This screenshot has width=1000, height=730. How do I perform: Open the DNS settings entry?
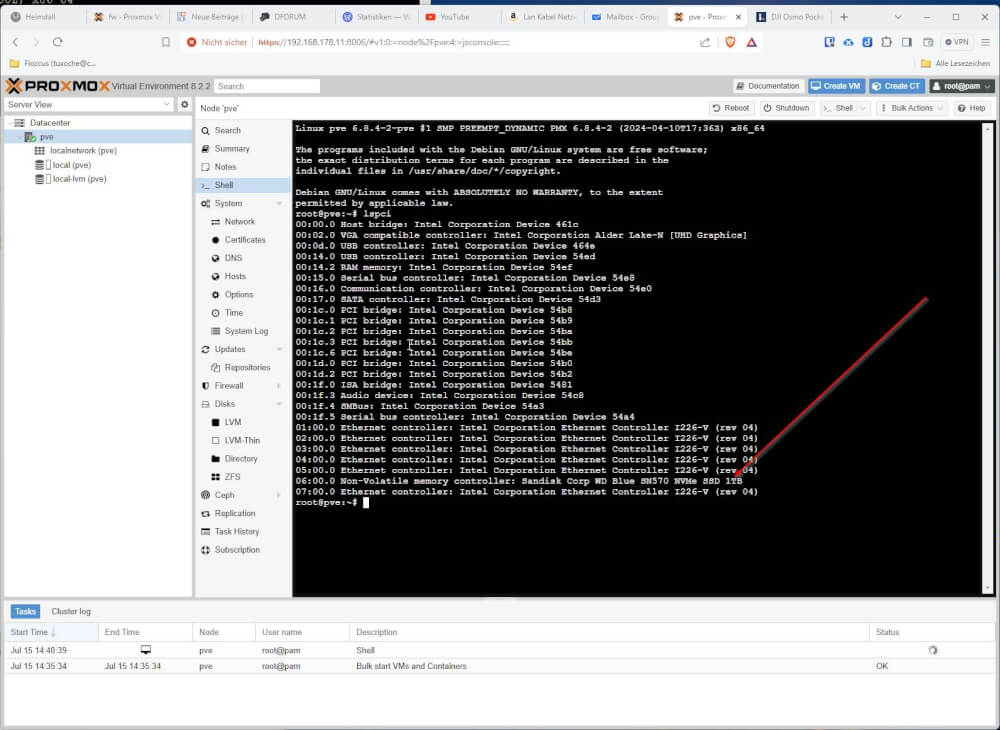click(233, 258)
